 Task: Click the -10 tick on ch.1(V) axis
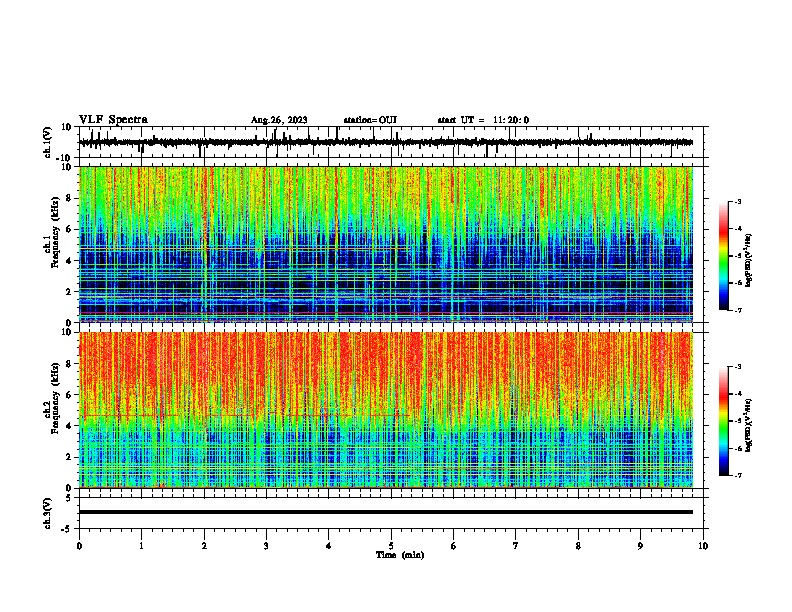[x=64, y=158]
